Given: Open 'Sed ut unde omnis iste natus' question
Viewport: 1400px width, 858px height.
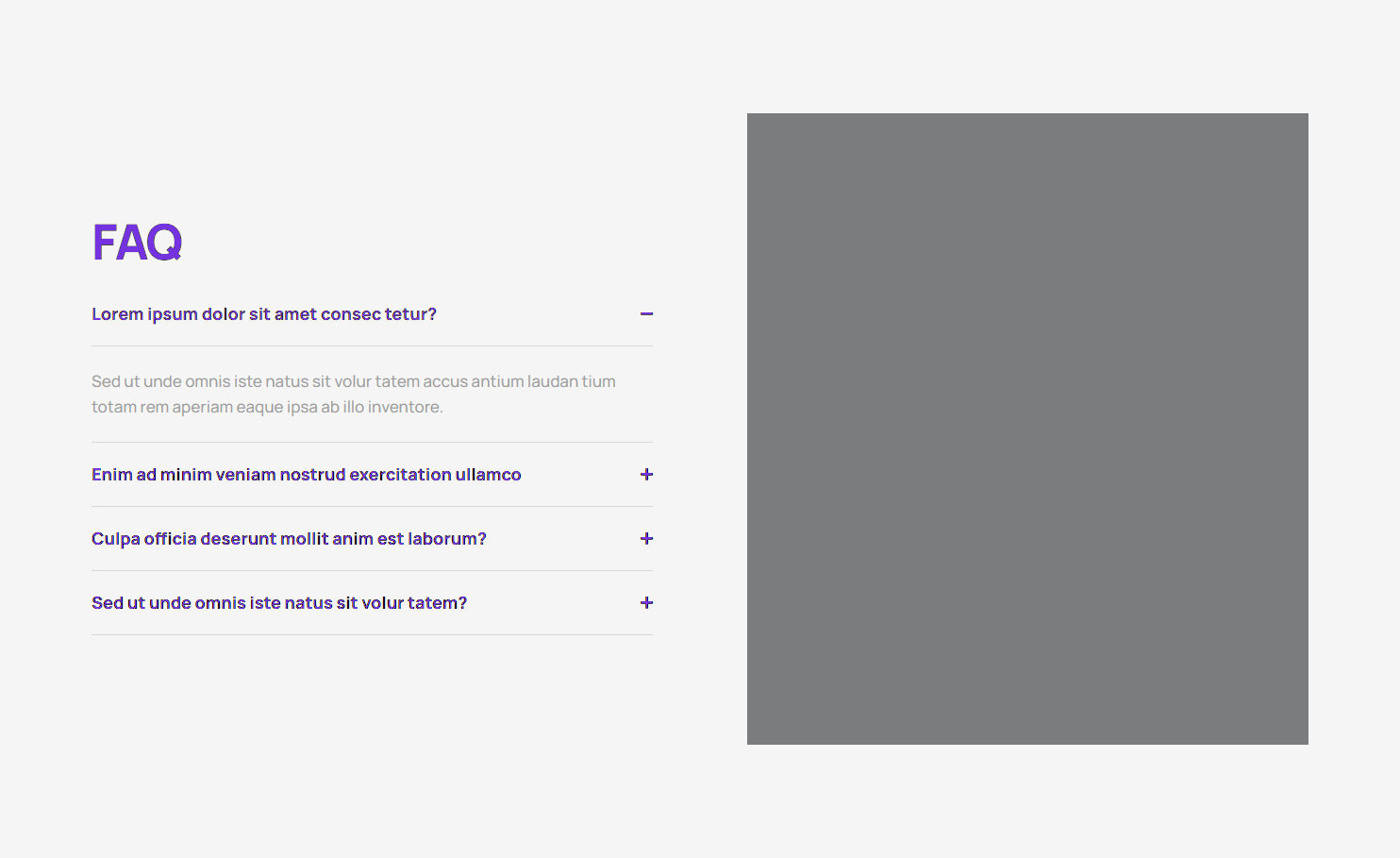Looking at the screenshot, I should [278, 603].
